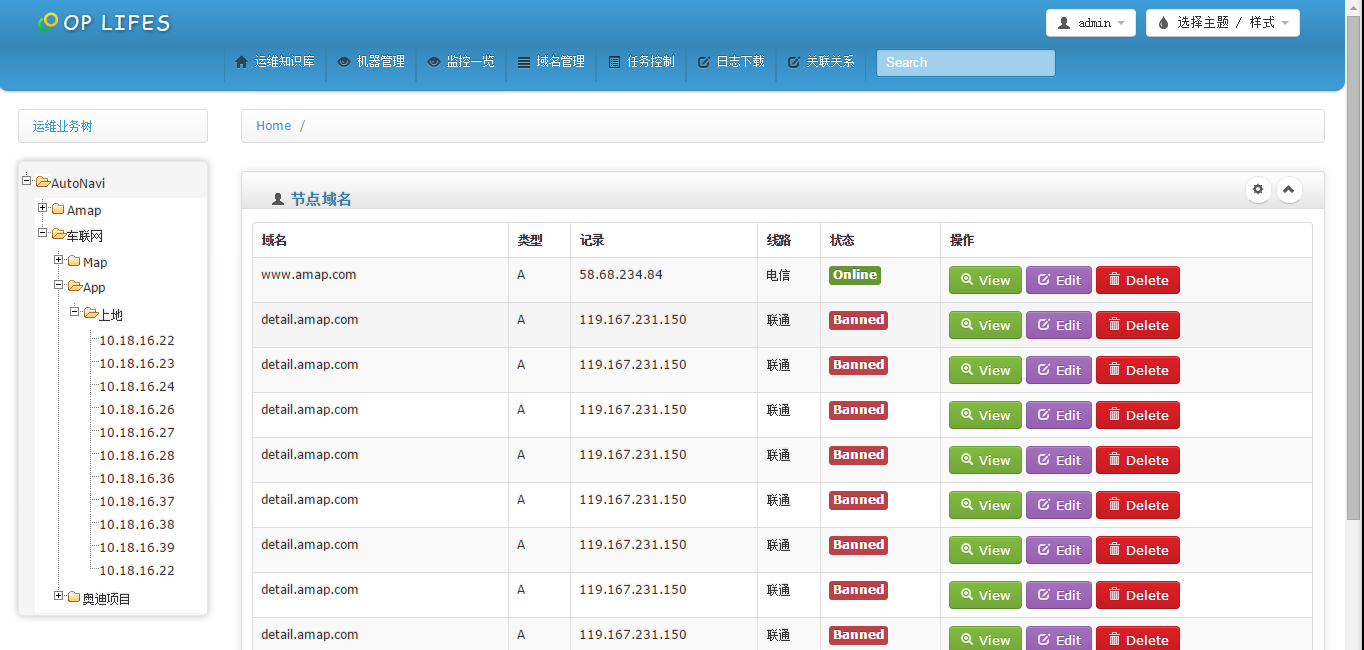Screen dimensions: 1364x650
Task: Click the home icon on 运维知识库
Action: [x=241, y=62]
